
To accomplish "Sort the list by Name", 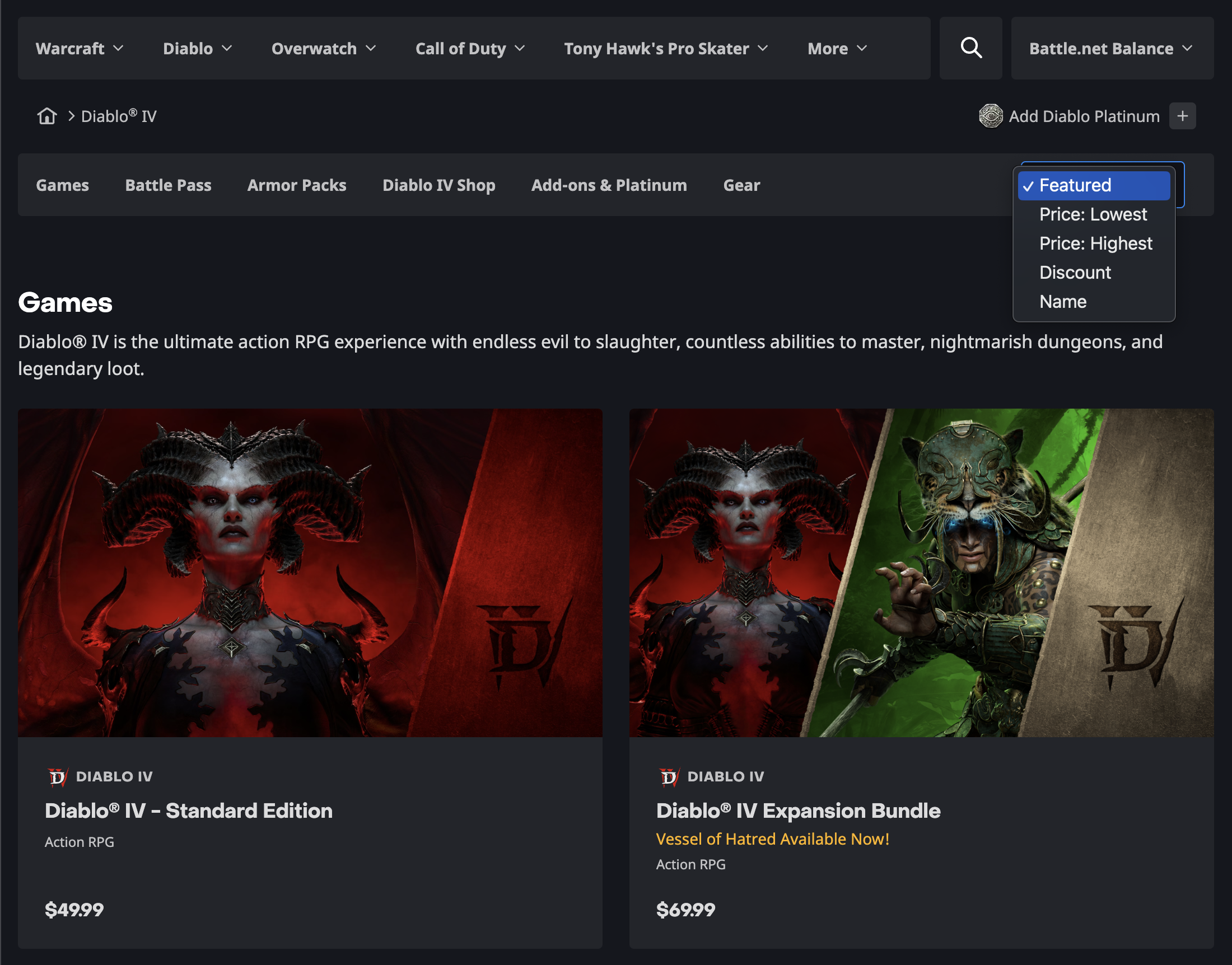I will [1062, 301].
